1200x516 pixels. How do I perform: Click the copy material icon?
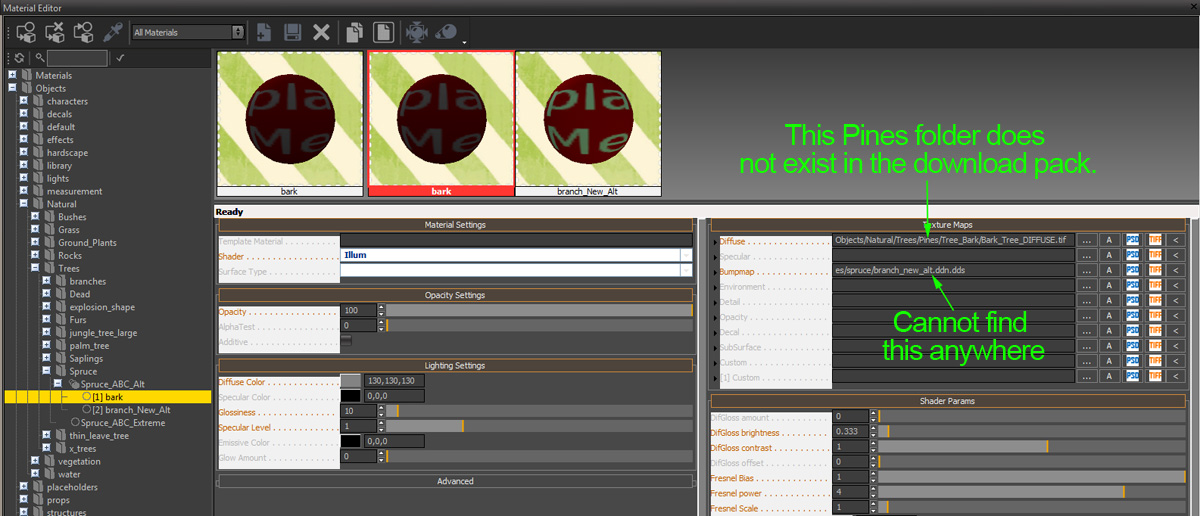(x=354, y=32)
